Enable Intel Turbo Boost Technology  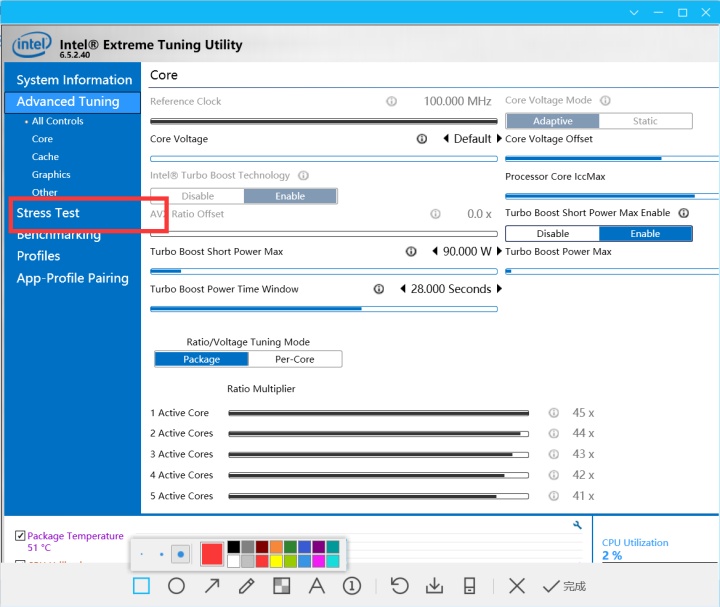[290, 196]
